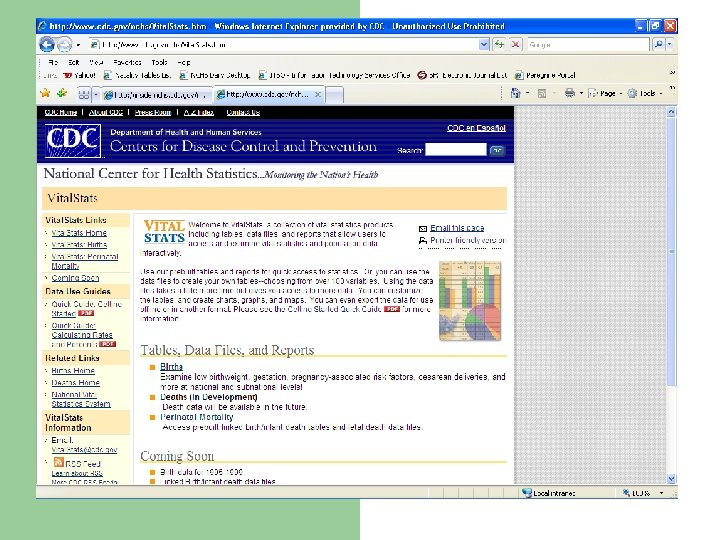Click the CDC Home link
This screenshot has height=540, width=720.
(61, 112)
